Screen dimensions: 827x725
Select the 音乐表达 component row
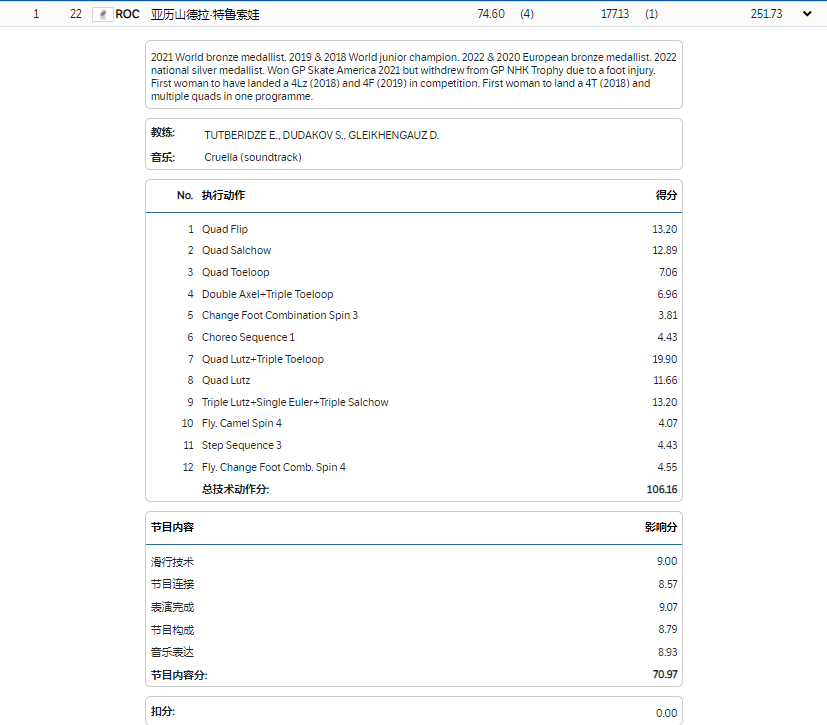[x=414, y=652]
